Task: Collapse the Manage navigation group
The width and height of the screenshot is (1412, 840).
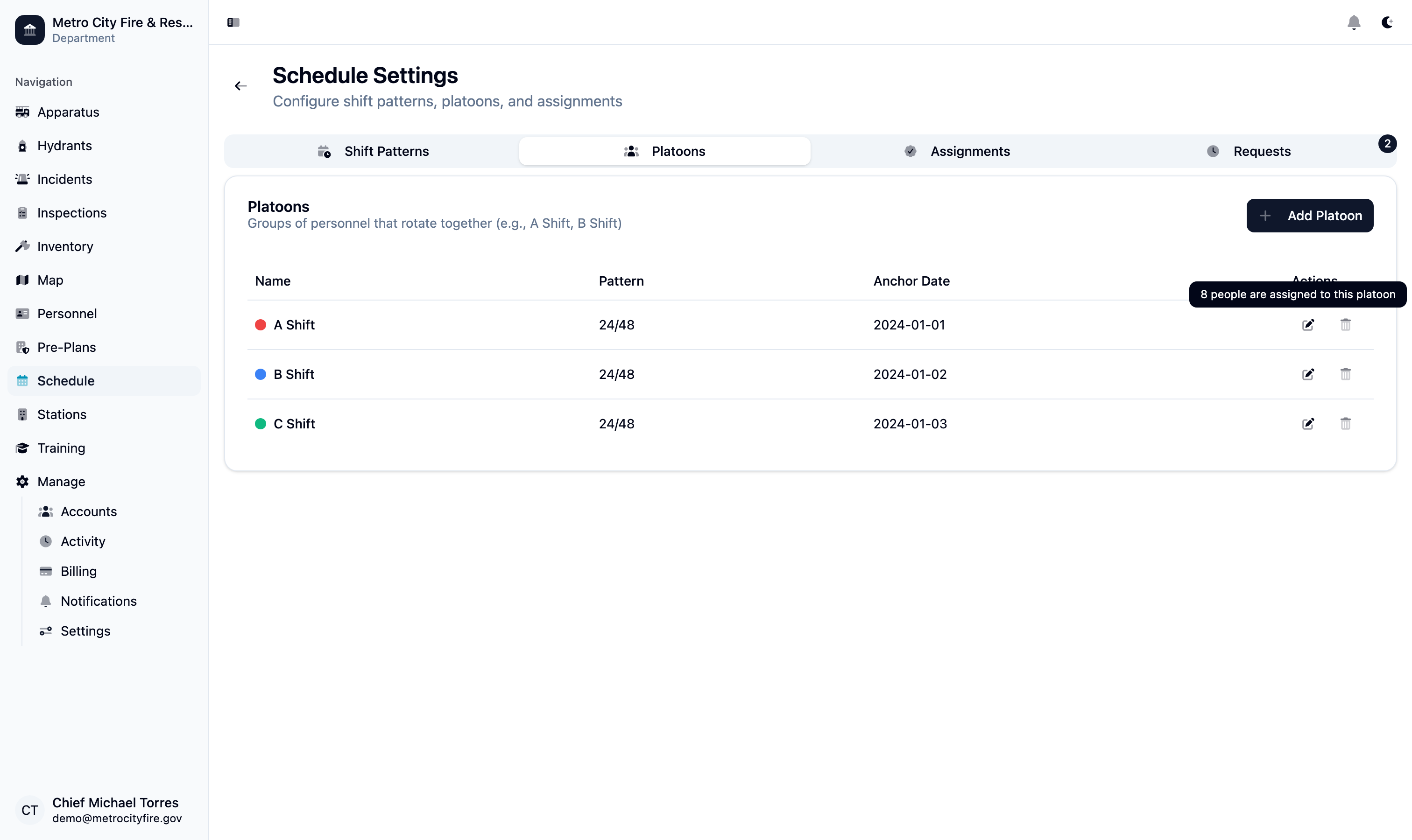Action: click(61, 482)
